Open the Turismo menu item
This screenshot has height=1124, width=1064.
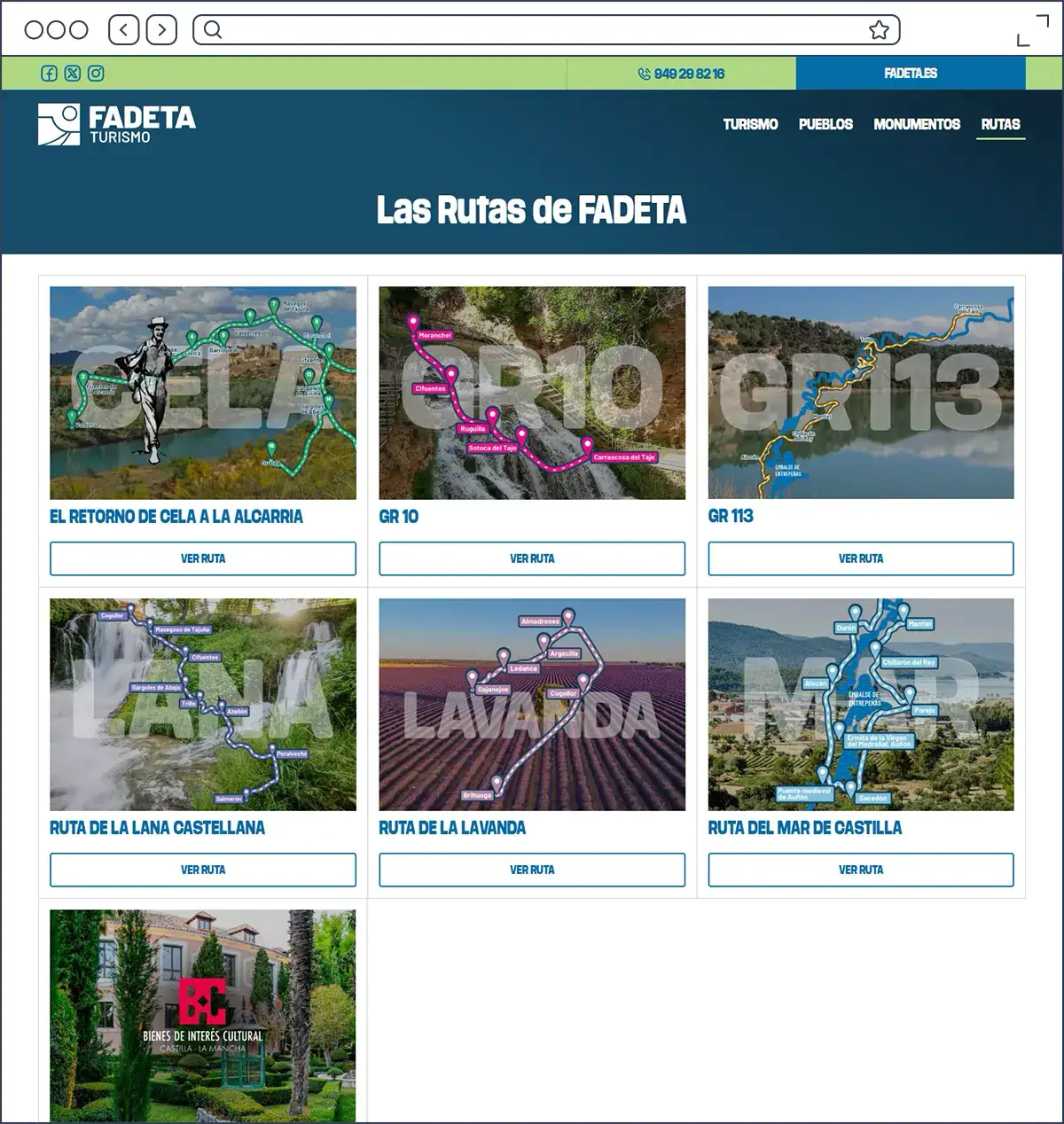(x=750, y=124)
